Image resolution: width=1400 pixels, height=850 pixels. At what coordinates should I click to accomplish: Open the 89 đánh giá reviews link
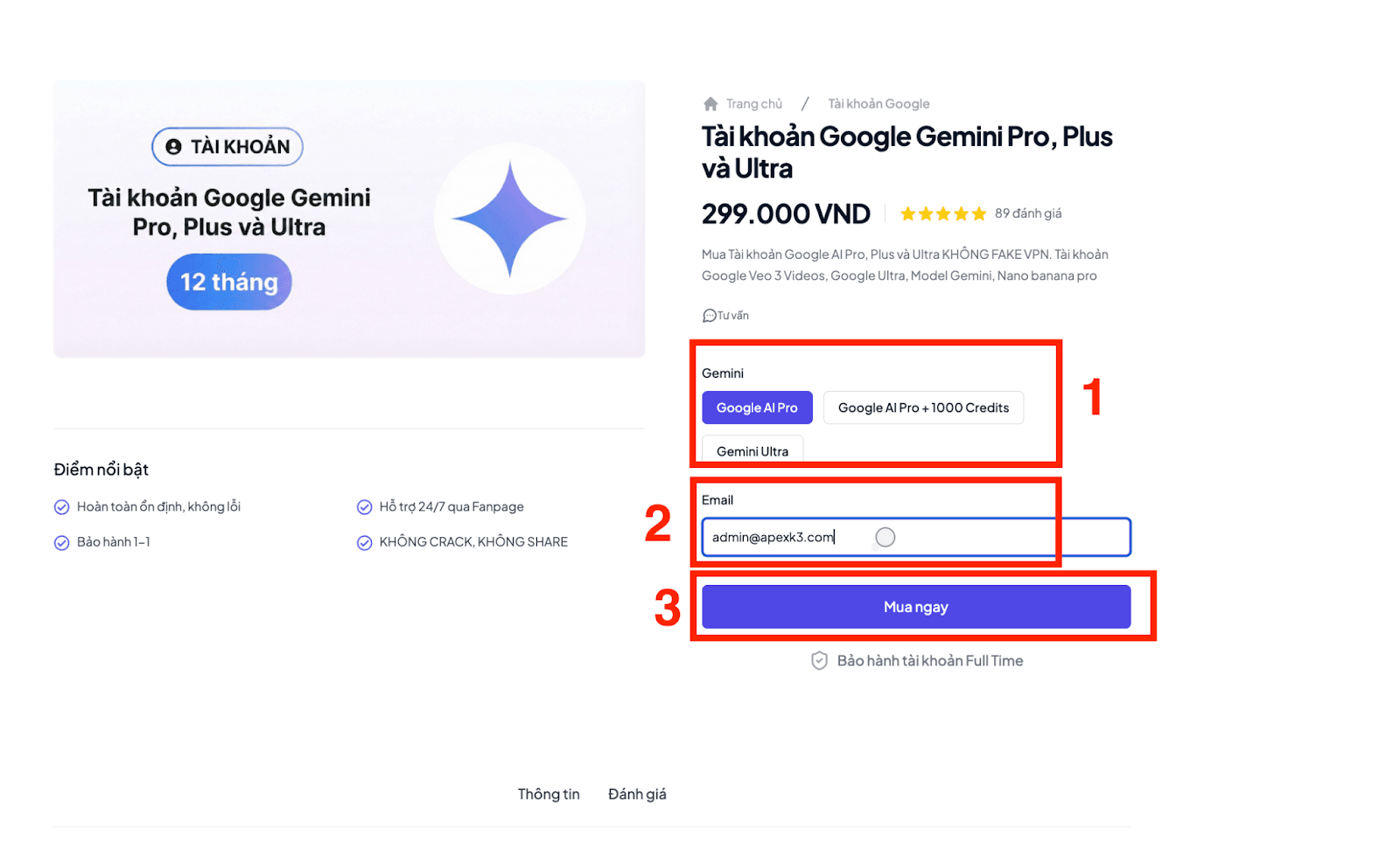1028,214
